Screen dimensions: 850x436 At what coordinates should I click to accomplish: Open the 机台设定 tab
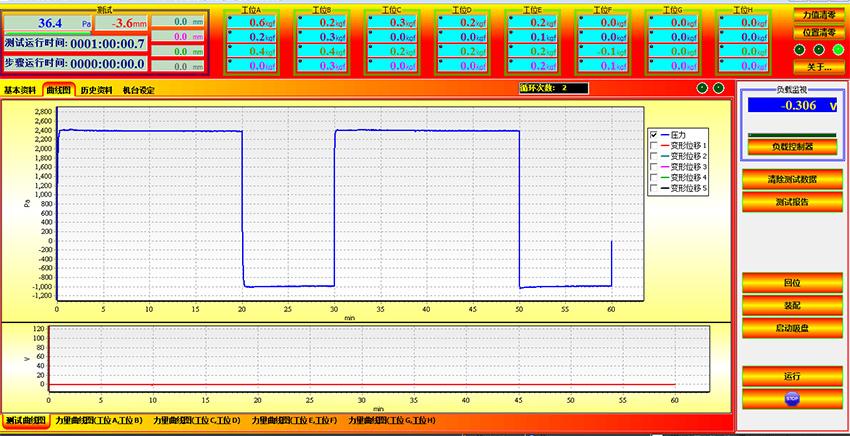138,90
